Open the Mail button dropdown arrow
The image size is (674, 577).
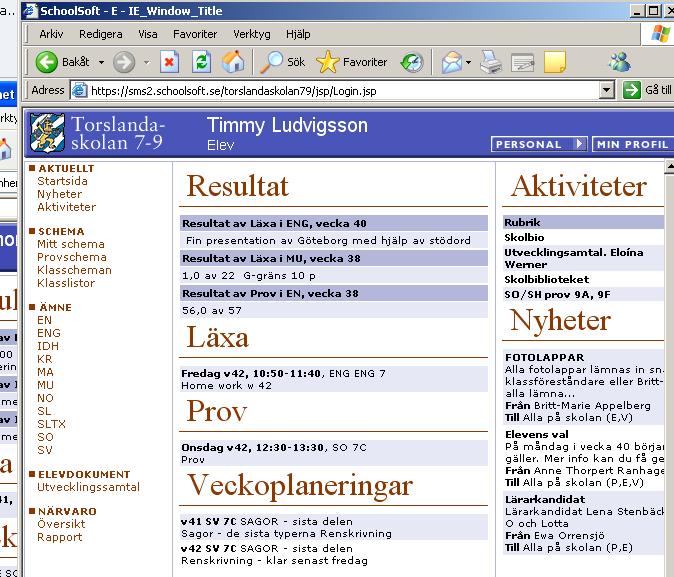[x=469, y=62]
